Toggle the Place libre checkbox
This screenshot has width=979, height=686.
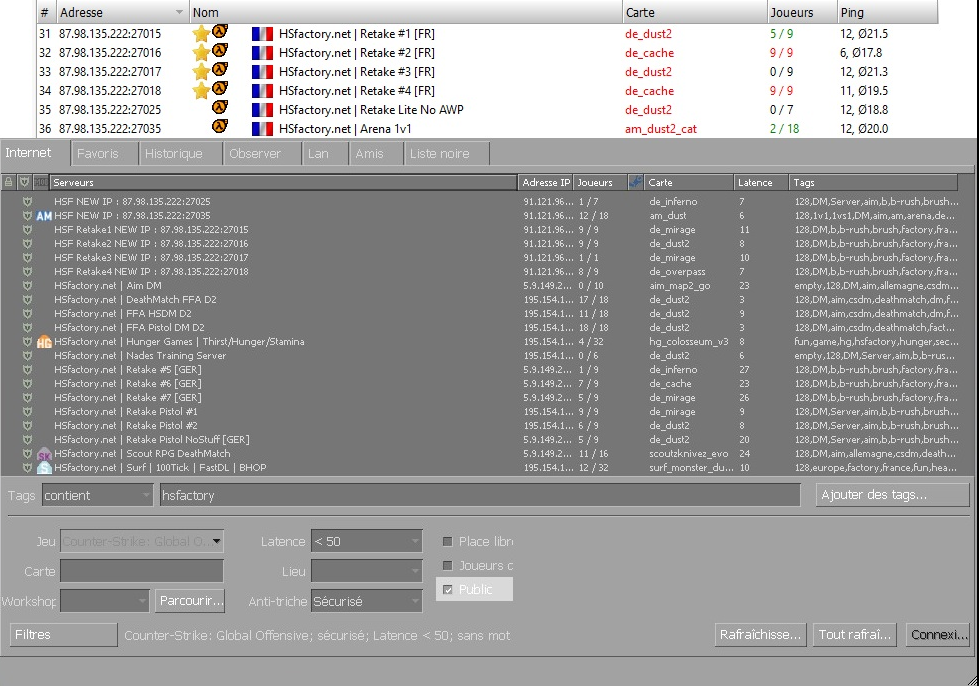448,542
